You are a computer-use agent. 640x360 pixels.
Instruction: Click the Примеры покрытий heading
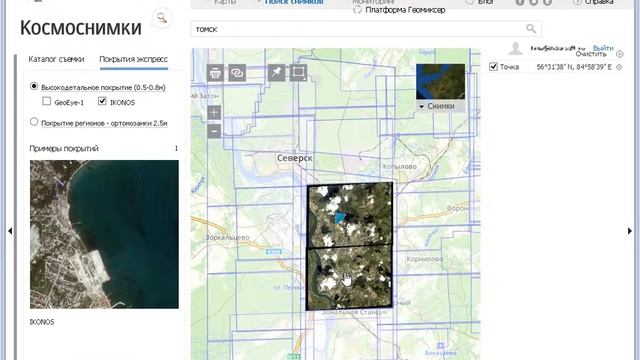click(64, 149)
